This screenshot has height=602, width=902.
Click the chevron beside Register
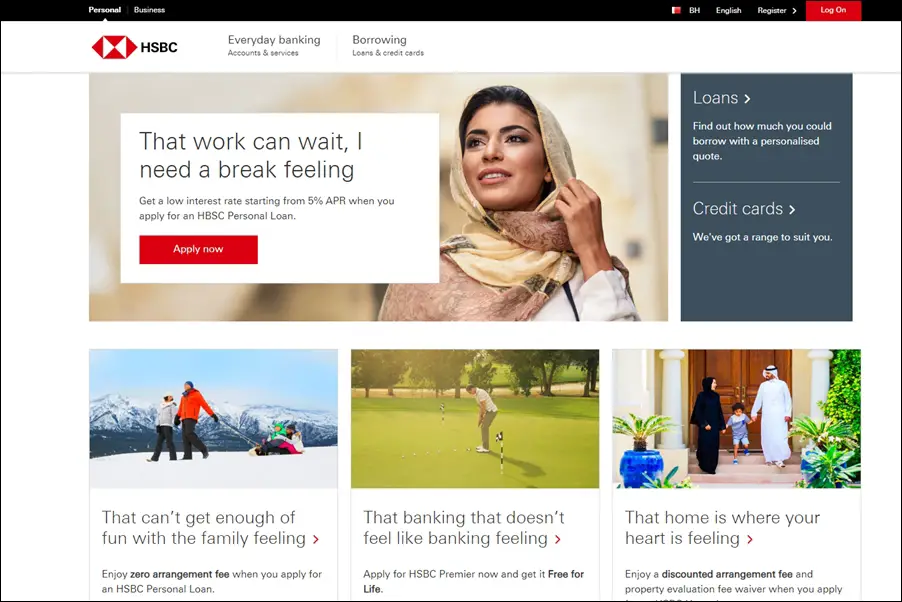[x=794, y=10]
